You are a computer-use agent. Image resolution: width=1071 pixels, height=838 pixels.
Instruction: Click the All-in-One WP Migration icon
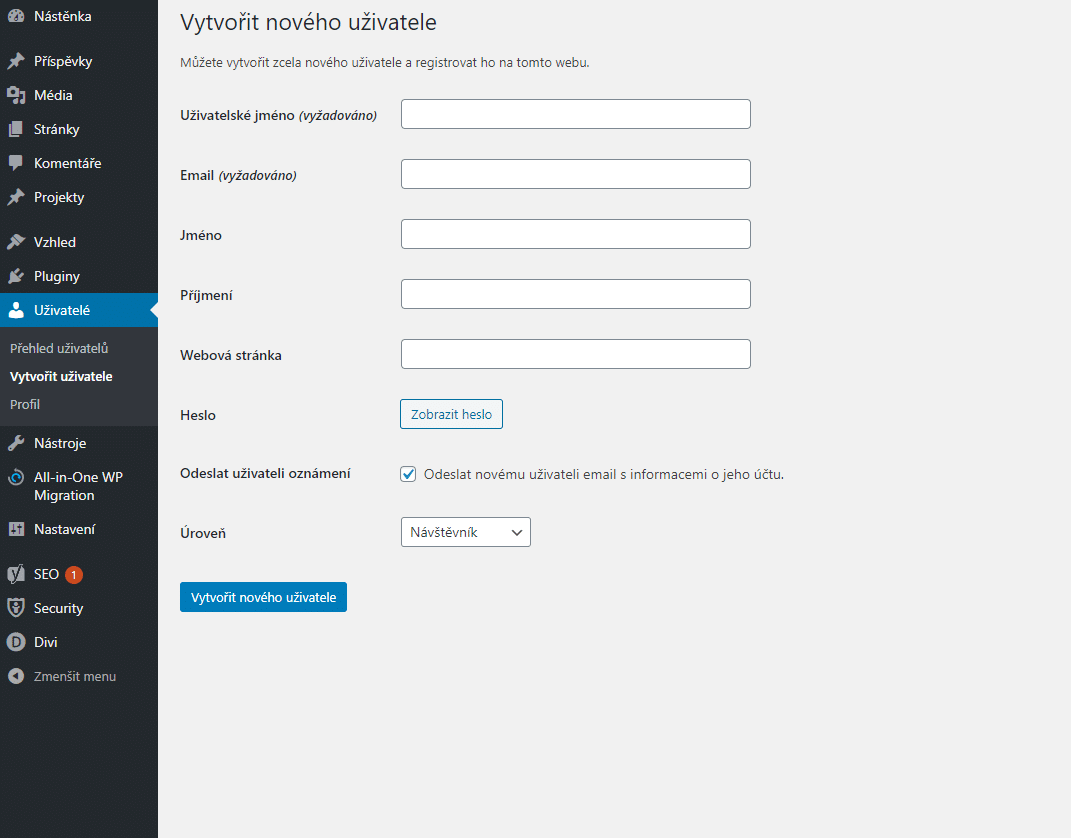16,477
